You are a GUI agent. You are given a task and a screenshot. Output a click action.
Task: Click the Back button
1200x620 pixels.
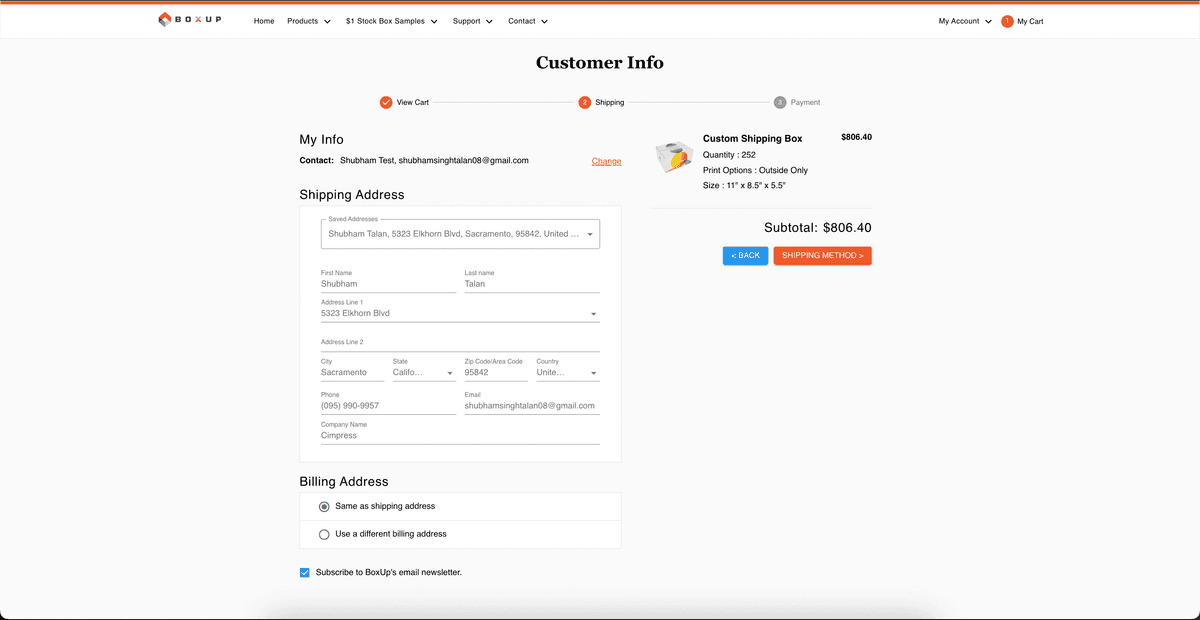tap(745, 256)
